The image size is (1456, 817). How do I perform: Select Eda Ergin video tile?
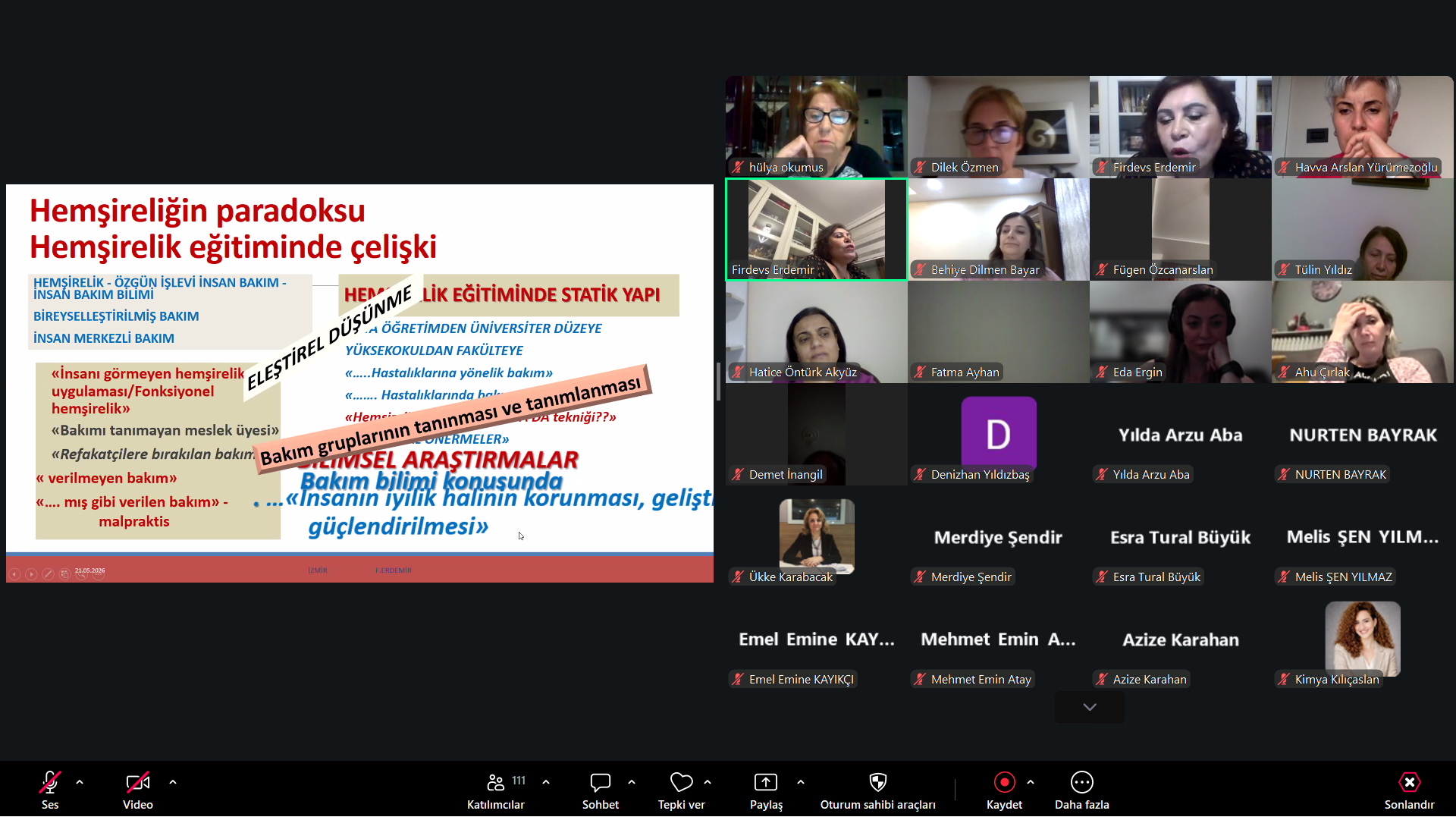click(1181, 332)
